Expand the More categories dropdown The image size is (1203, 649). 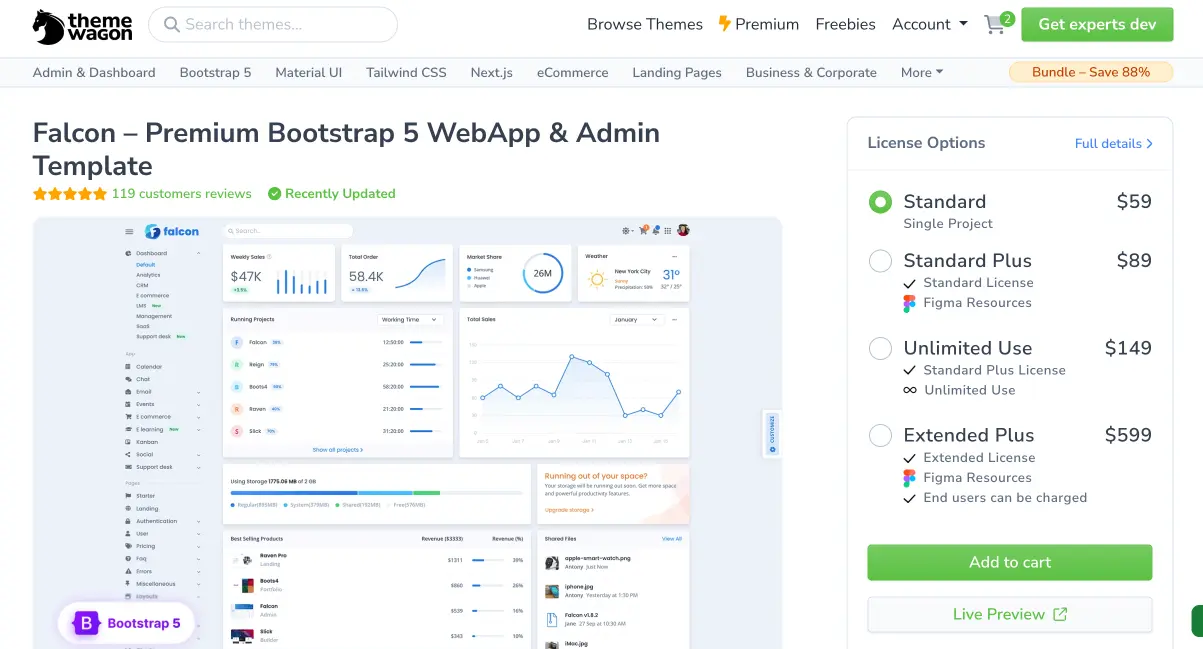pos(922,72)
